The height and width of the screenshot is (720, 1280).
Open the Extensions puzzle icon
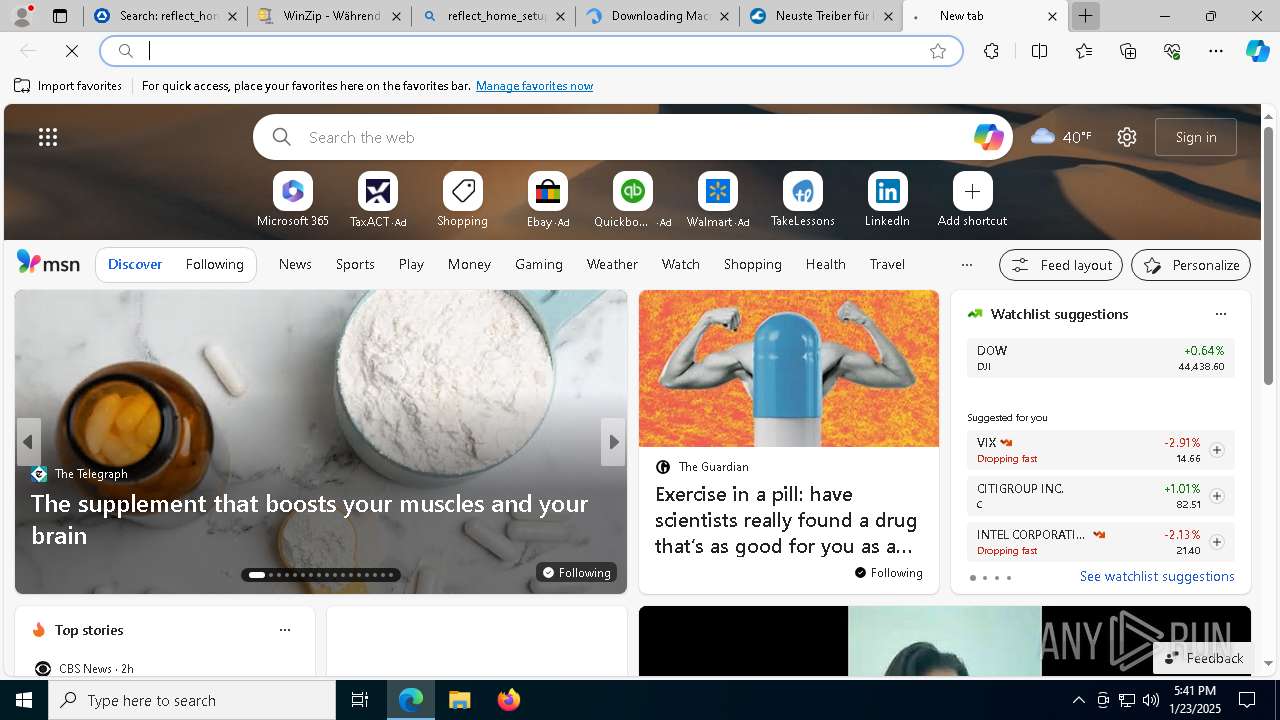click(991, 51)
